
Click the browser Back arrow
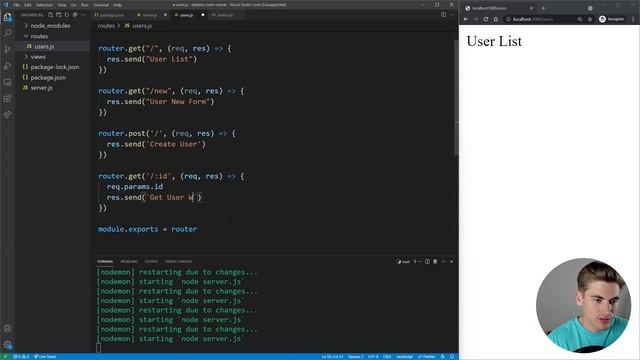tap(466, 19)
